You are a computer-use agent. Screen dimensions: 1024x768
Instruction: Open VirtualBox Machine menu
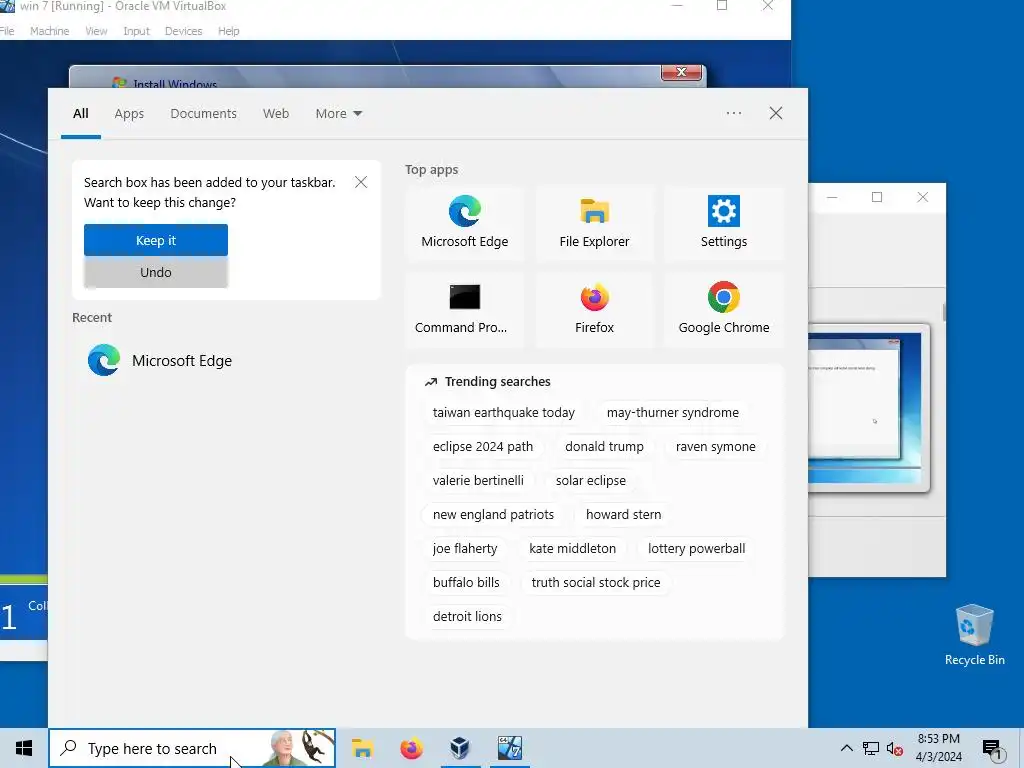click(50, 31)
